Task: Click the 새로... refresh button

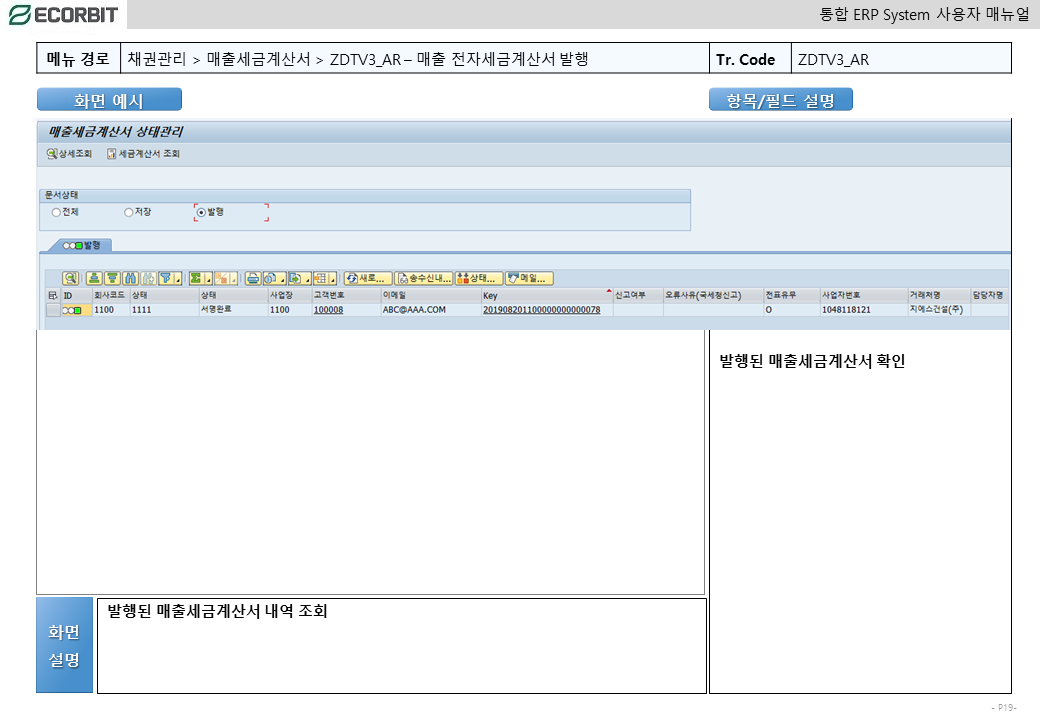Action: (x=367, y=278)
